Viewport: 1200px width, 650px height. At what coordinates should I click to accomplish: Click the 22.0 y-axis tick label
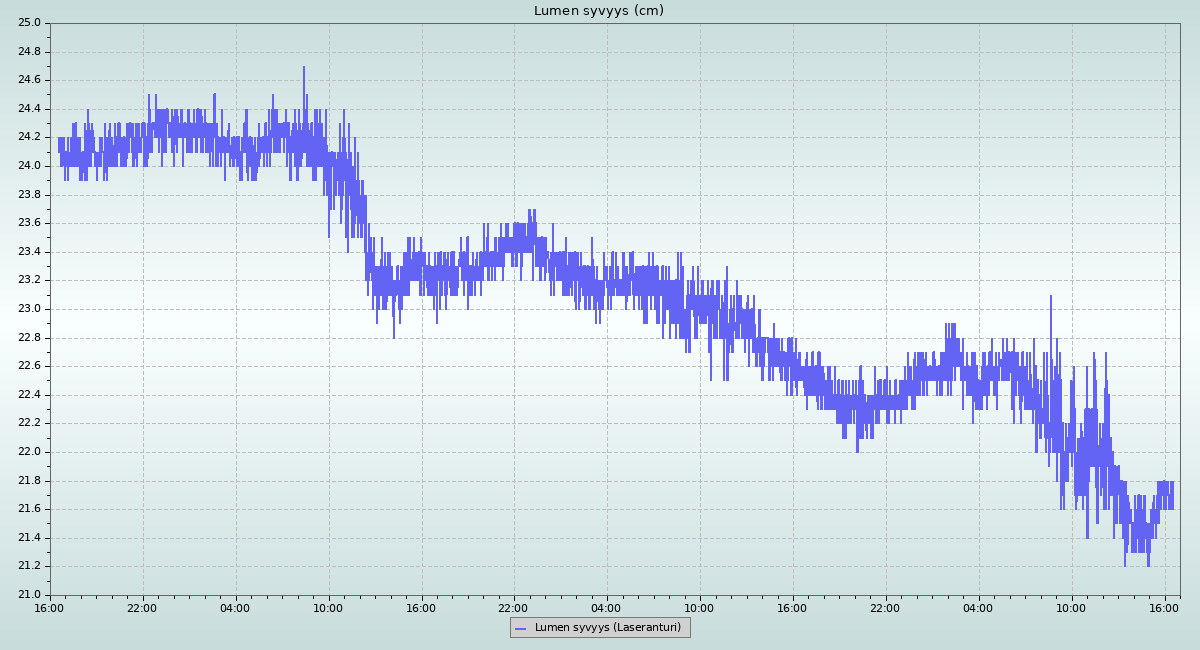30,452
